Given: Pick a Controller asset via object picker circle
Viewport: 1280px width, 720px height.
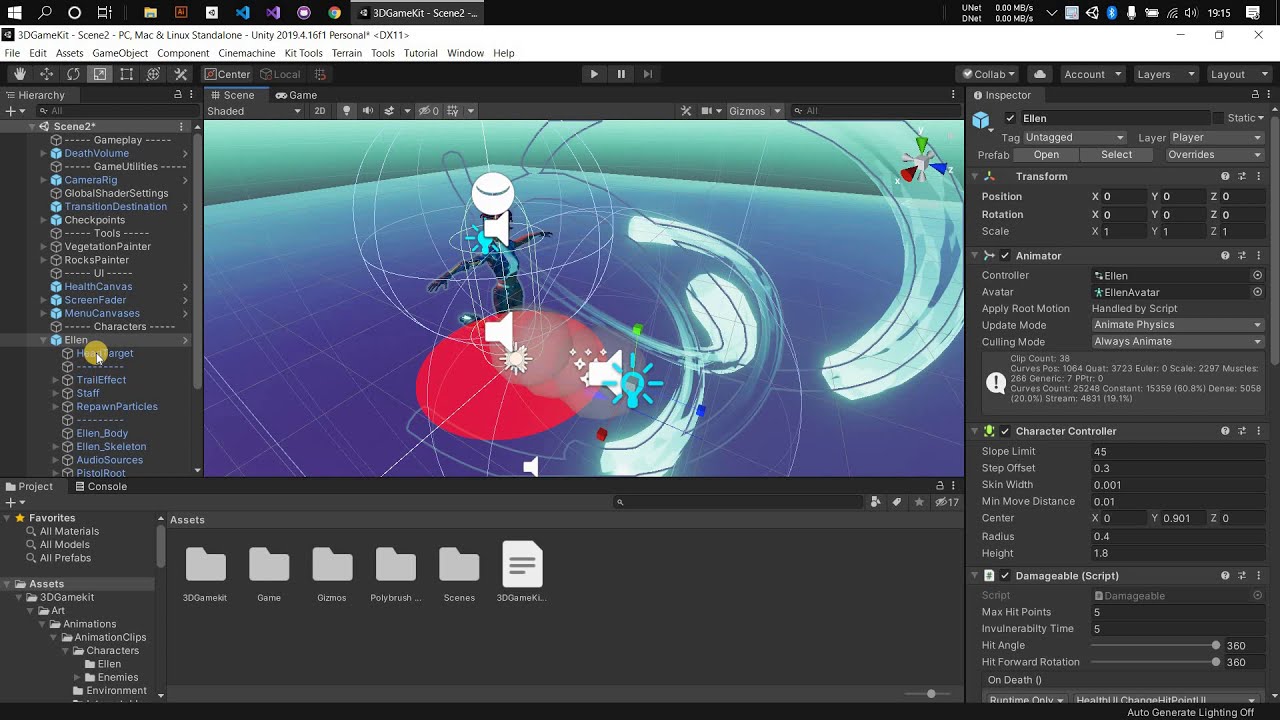Looking at the screenshot, I should pyautogui.click(x=1257, y=275).
